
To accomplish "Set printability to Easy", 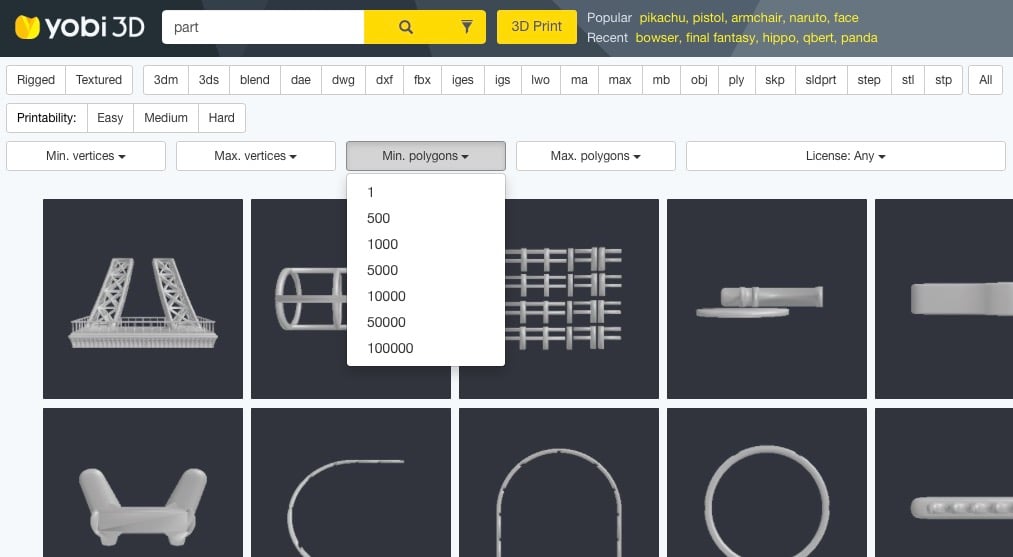I will (110, 118).
